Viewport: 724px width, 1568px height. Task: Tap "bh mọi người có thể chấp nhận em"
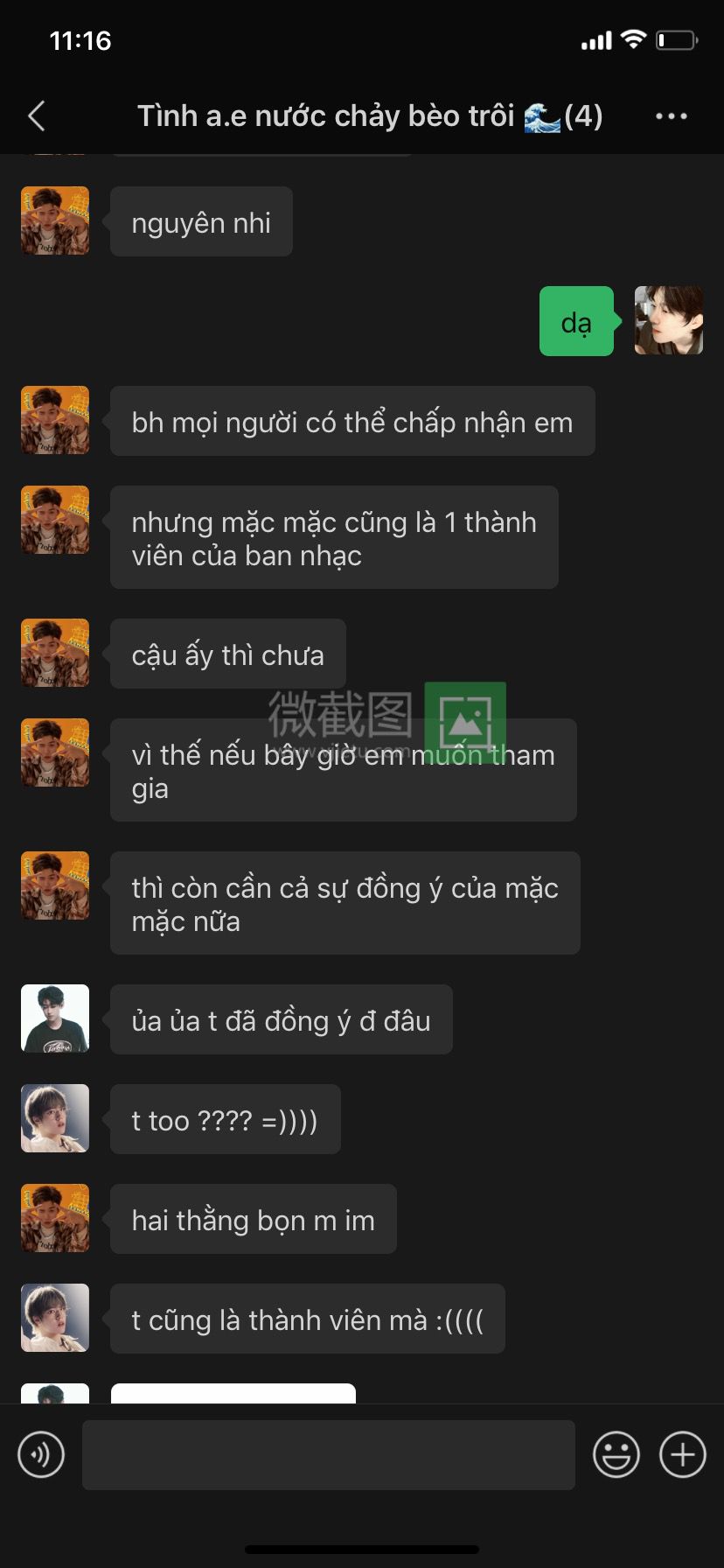click(x=352, y=421)
